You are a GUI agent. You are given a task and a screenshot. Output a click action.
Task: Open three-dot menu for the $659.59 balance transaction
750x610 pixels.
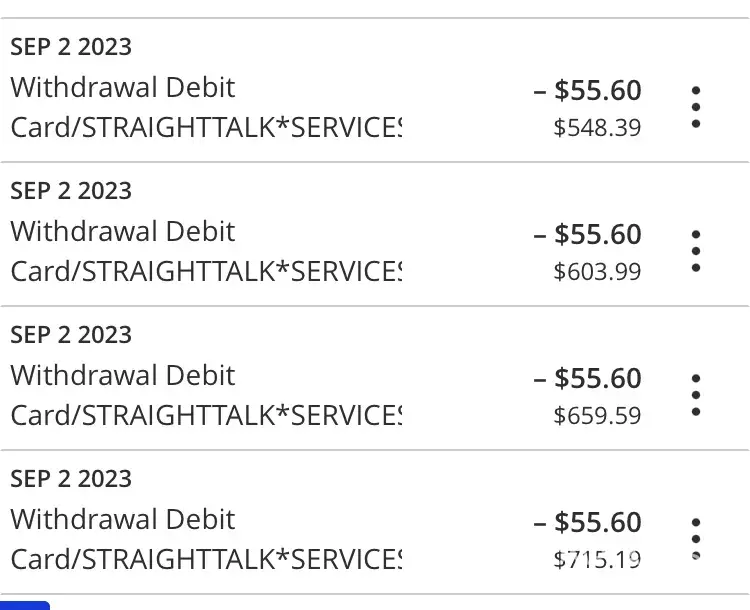click(x=696, y=395)
